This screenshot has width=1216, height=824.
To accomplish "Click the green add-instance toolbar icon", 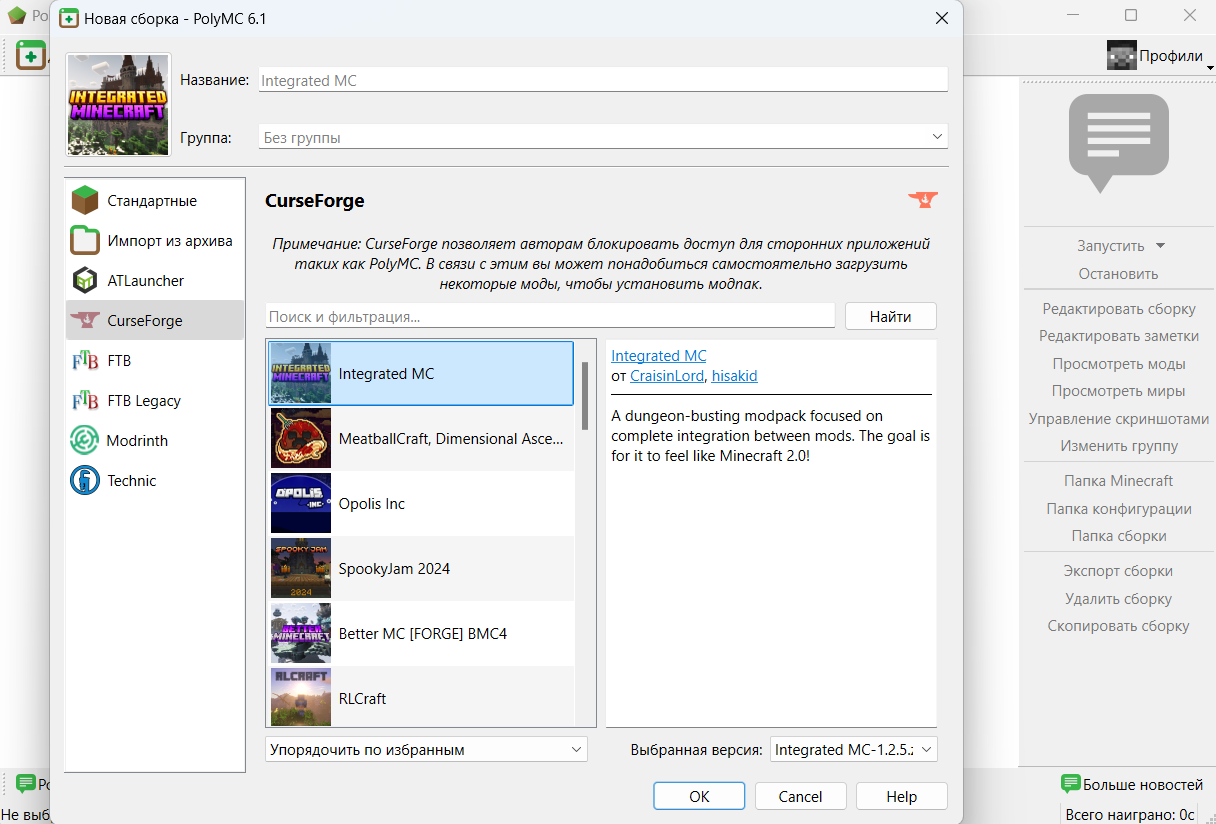I will 29,55.
